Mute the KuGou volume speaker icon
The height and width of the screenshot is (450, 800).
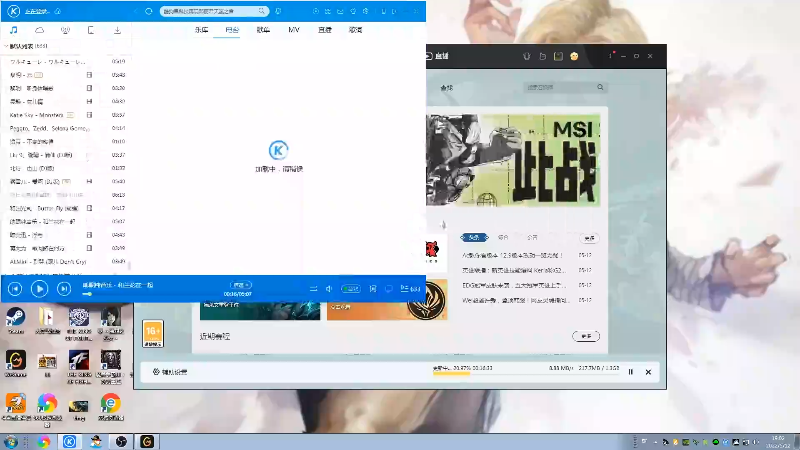pos(329,289)
